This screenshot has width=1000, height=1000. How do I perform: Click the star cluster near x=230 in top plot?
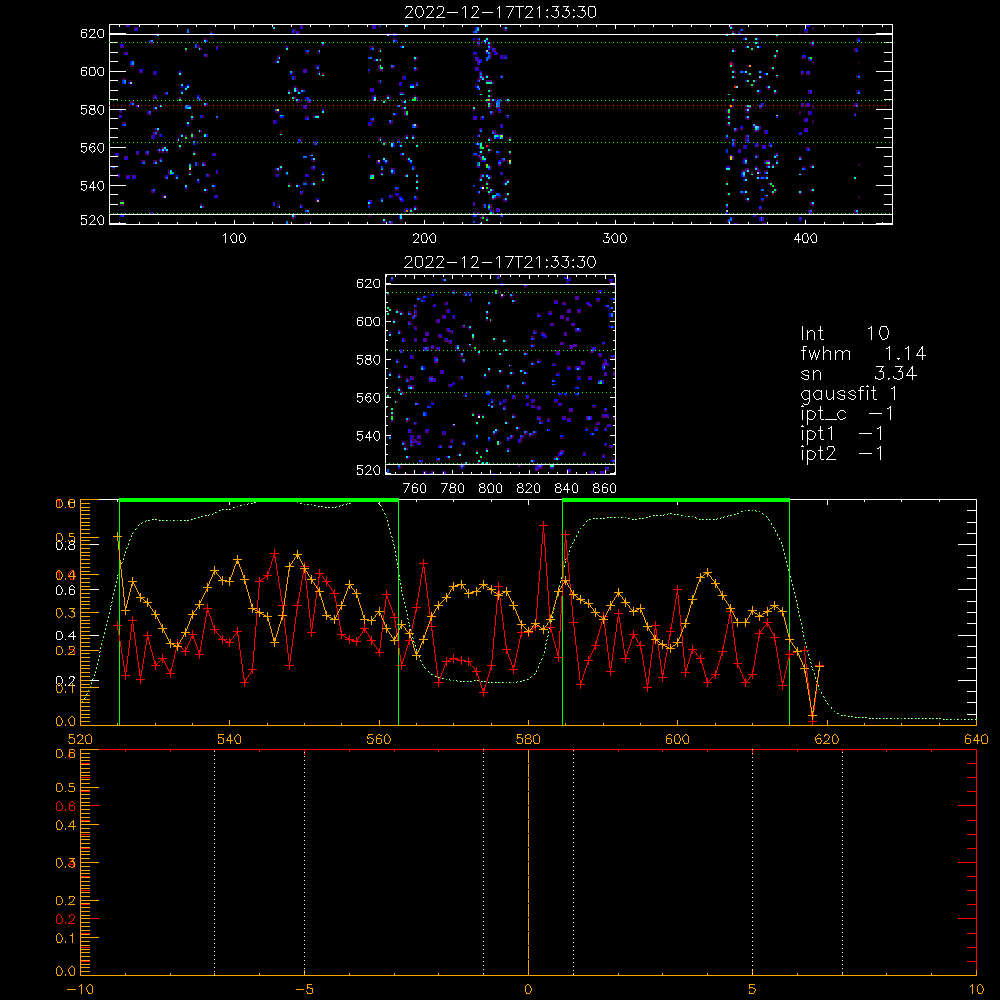pyautogui.click(x=489, y=124)
